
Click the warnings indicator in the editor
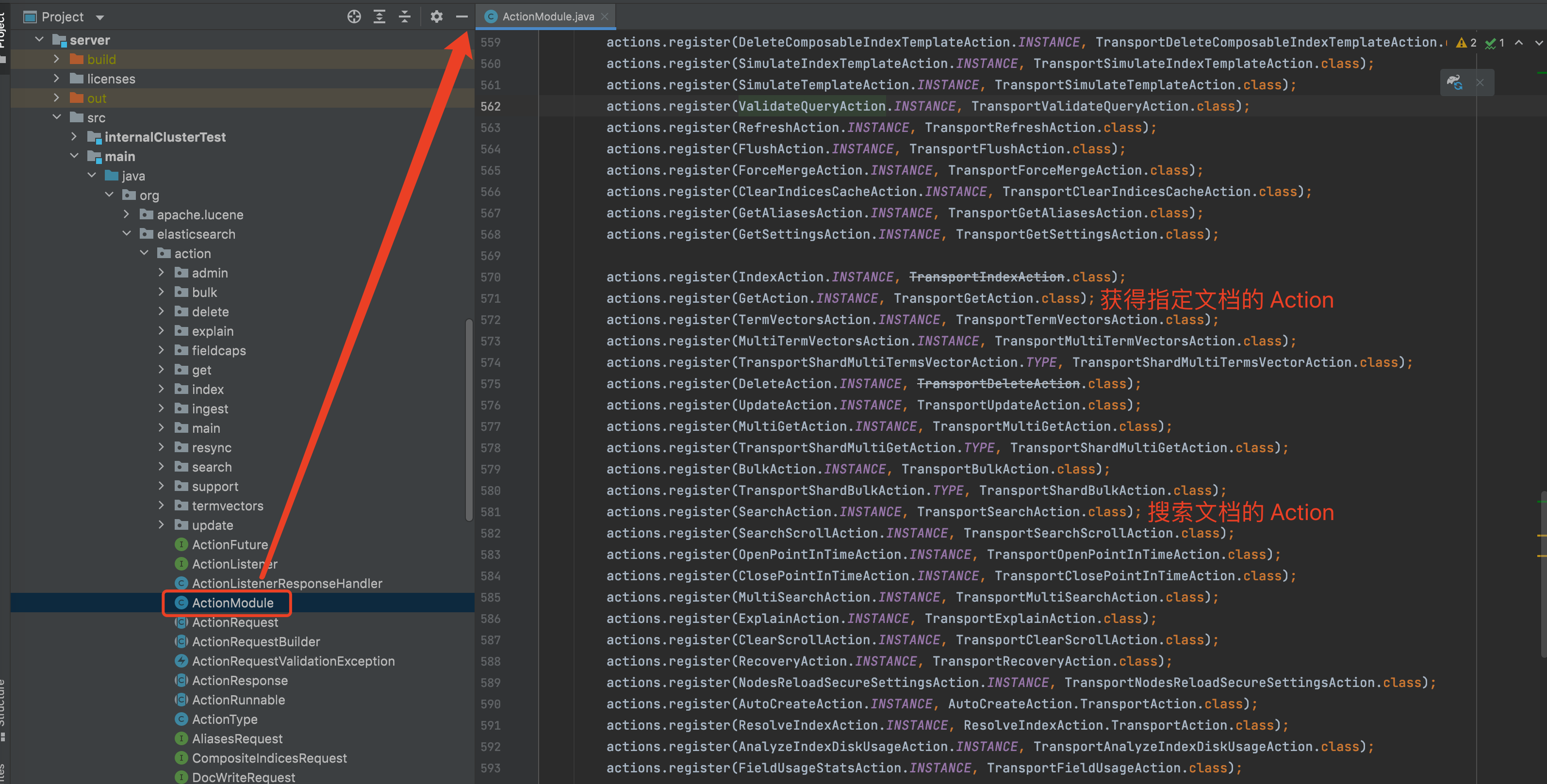click(x=1466, y=43)
